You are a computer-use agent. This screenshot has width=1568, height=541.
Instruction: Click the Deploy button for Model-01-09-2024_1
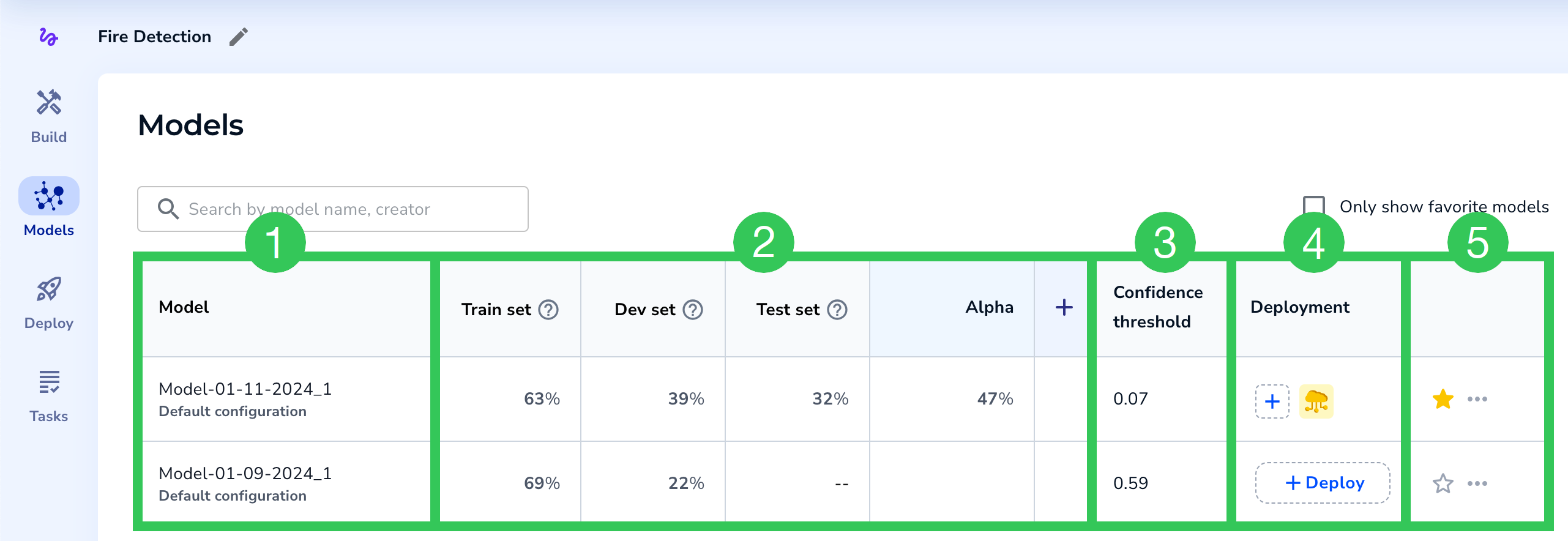pos(1323,483)
